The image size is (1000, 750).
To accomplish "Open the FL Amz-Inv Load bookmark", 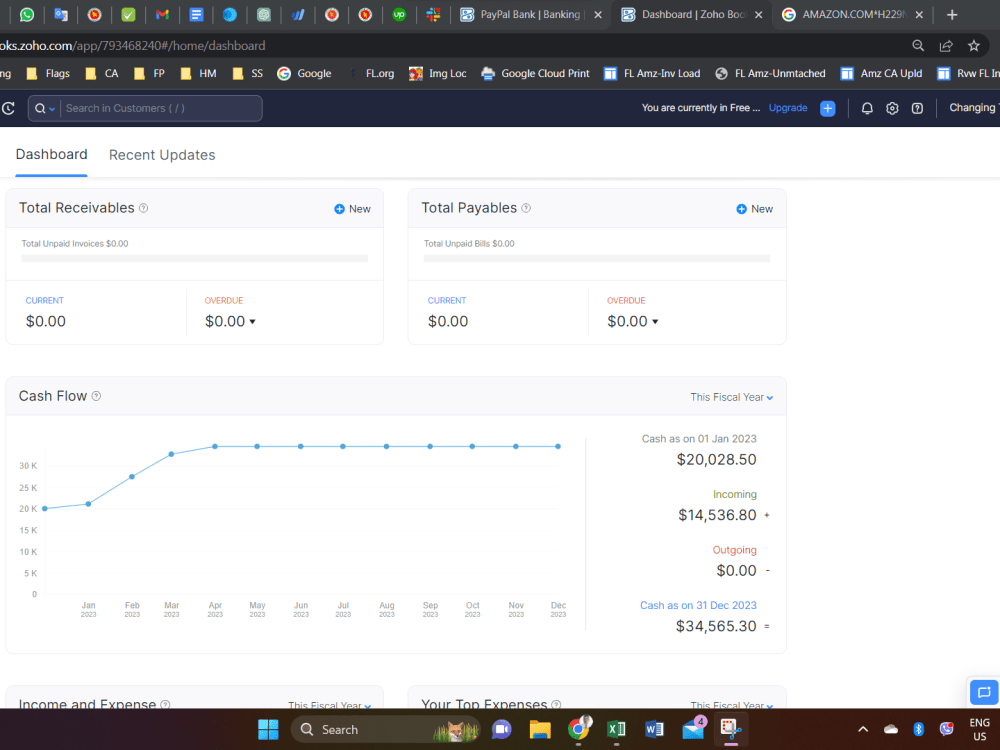I will pos(651,73).
